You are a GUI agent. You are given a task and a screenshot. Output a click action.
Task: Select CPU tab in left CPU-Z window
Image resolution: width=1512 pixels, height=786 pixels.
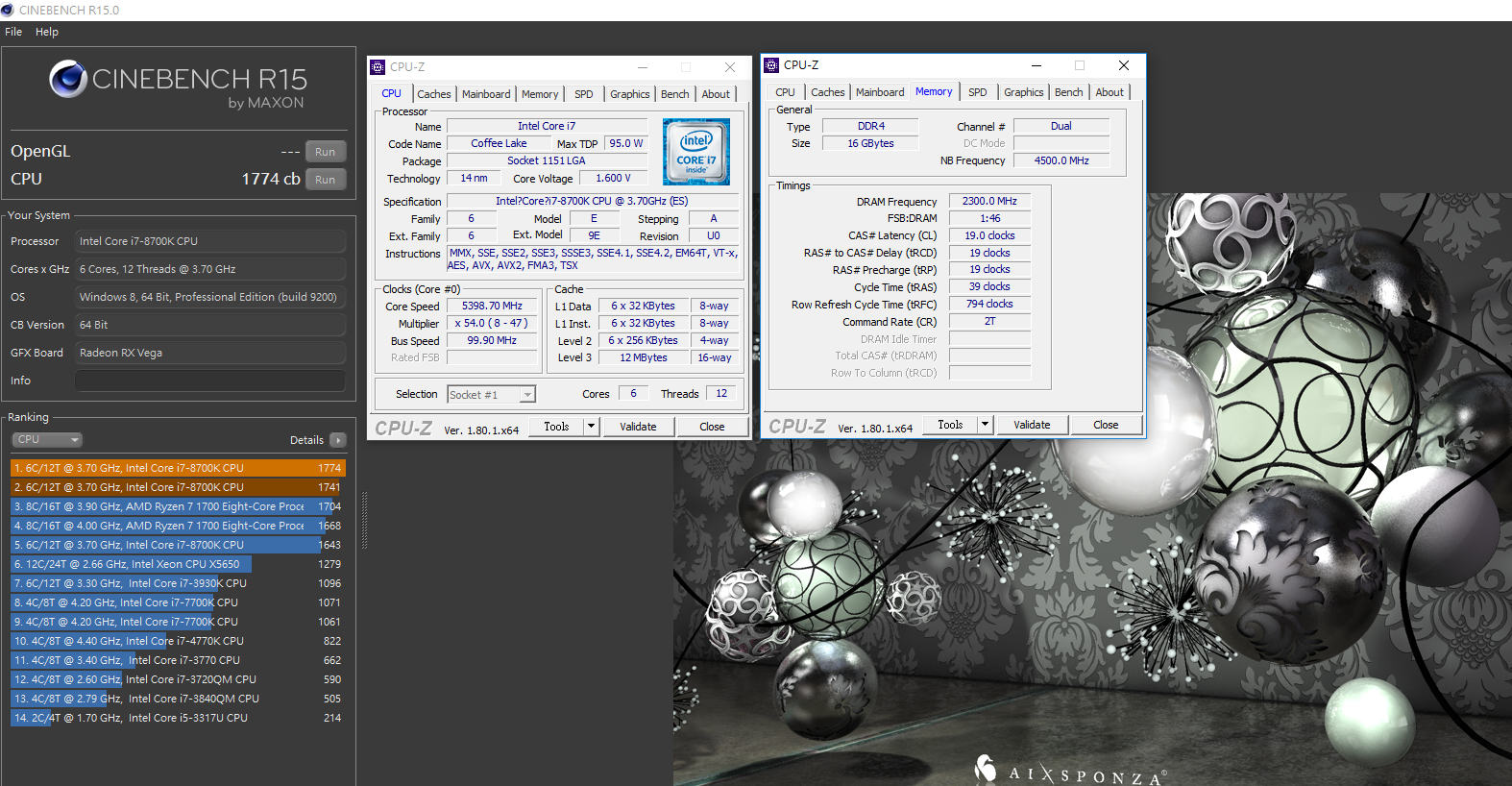(x=392, y=93)
